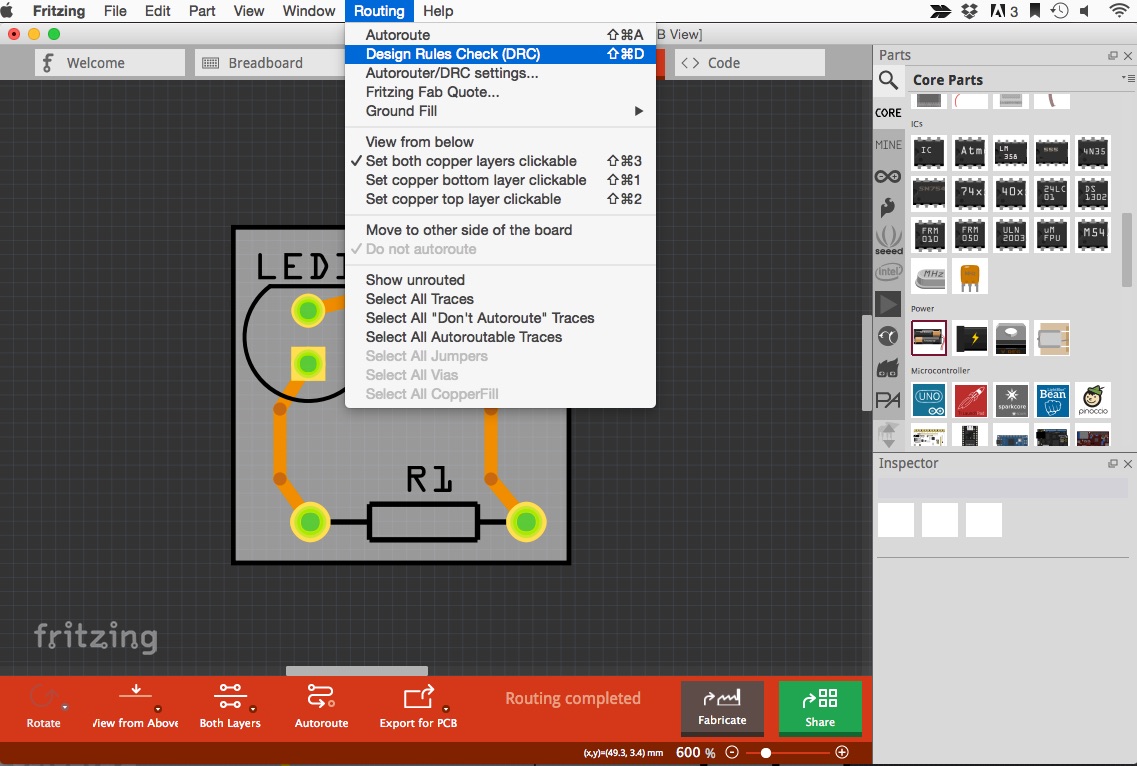Choose Select All Autoroutable Traces
The height and width of the screenshot is (766, 1137).
click(500, 337)
